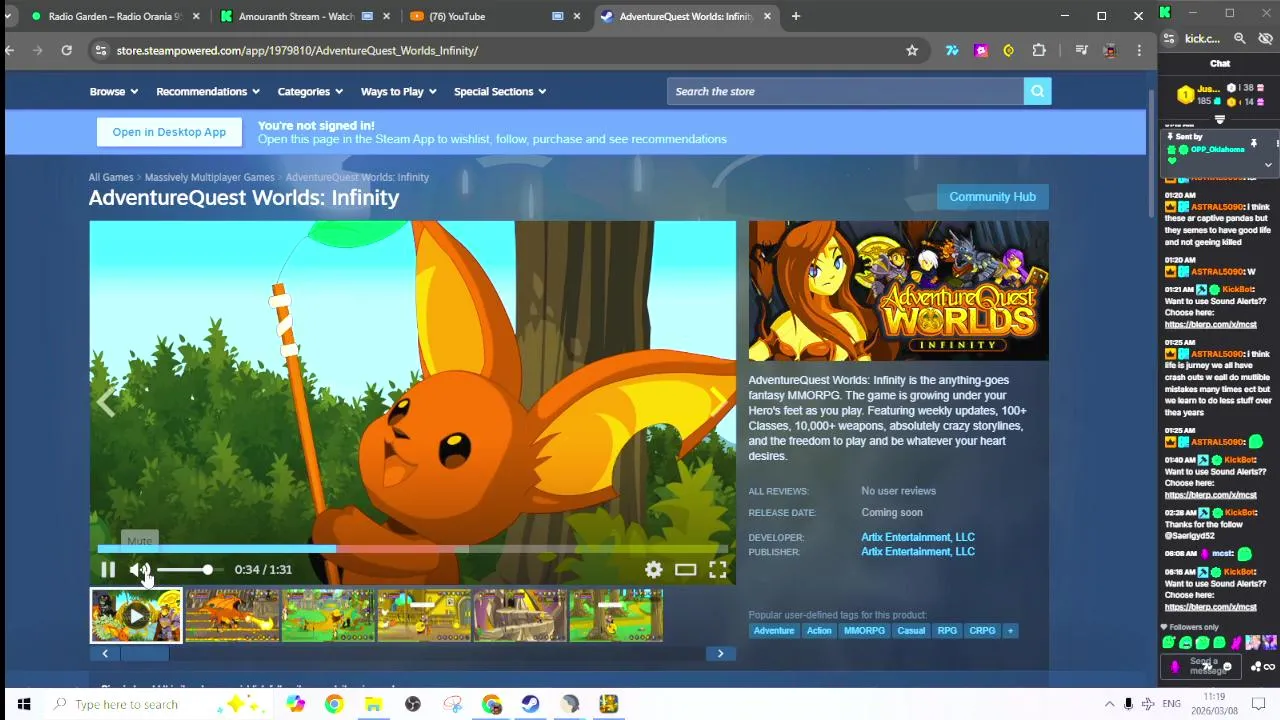The height and width of the screenshot is (720, 1280).
Task: Open Special Sections dropdown
Action: [500, 91]
